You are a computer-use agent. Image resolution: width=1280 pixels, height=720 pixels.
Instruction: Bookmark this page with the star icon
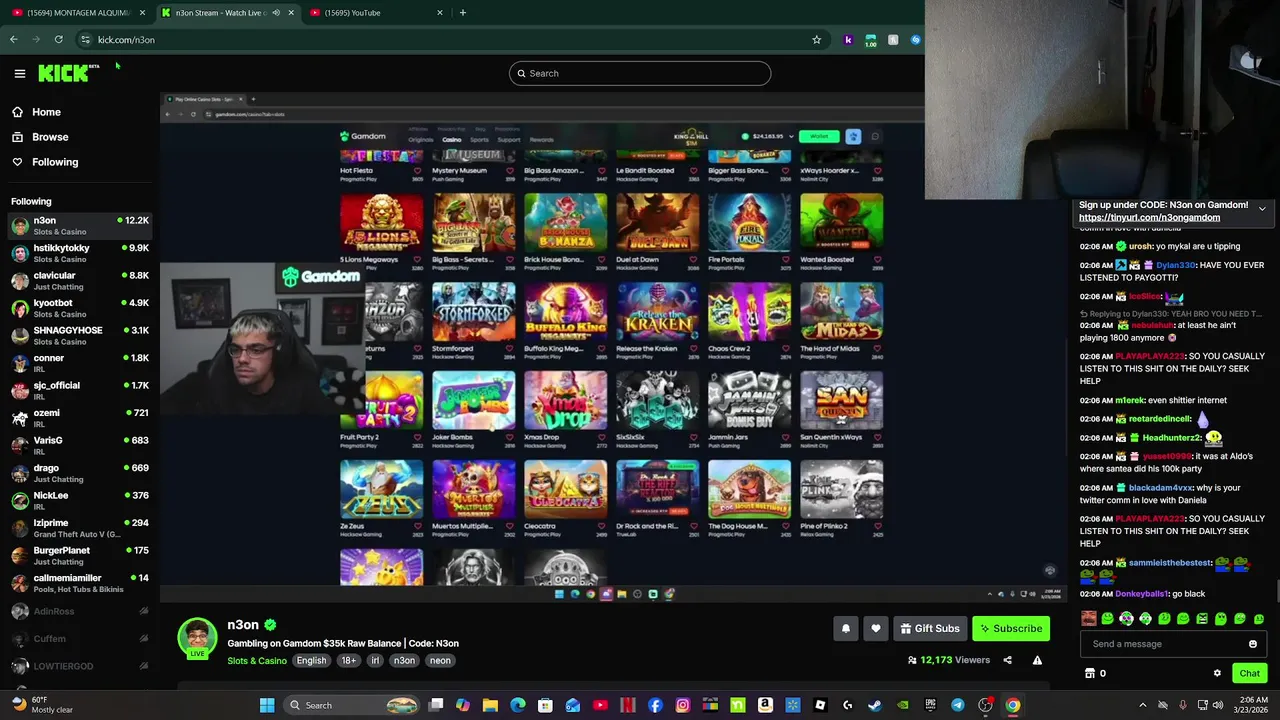point(817,40)
